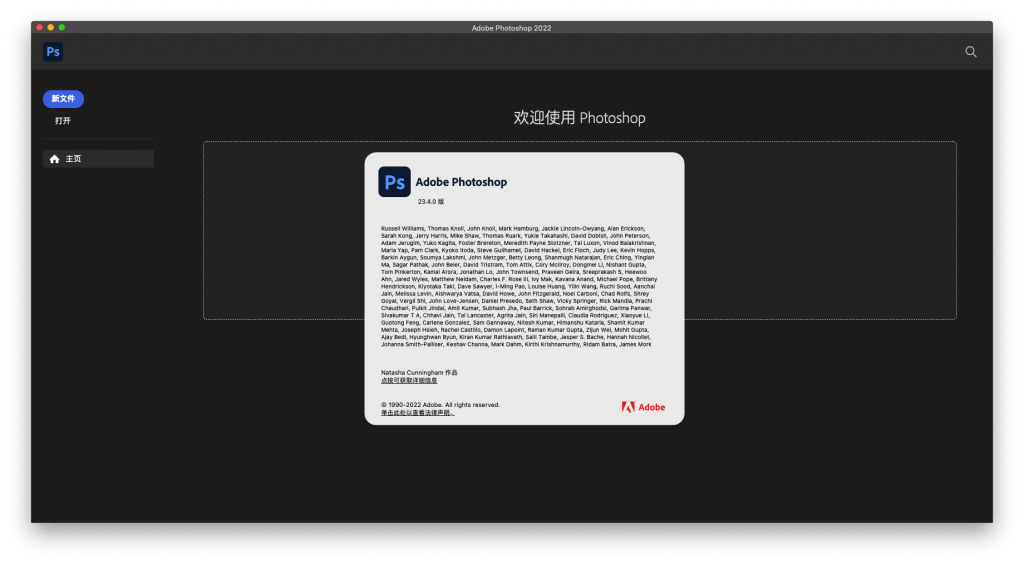Viewport: 1024px width, 564px height.
Task: Click the © 1990-2022 Adobe copyright line
Action: coord(440,405)
